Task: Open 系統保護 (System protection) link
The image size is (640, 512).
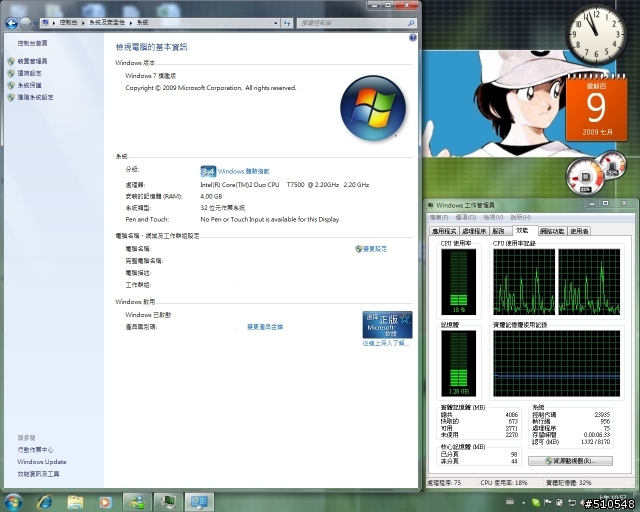Action: point(29,85)
